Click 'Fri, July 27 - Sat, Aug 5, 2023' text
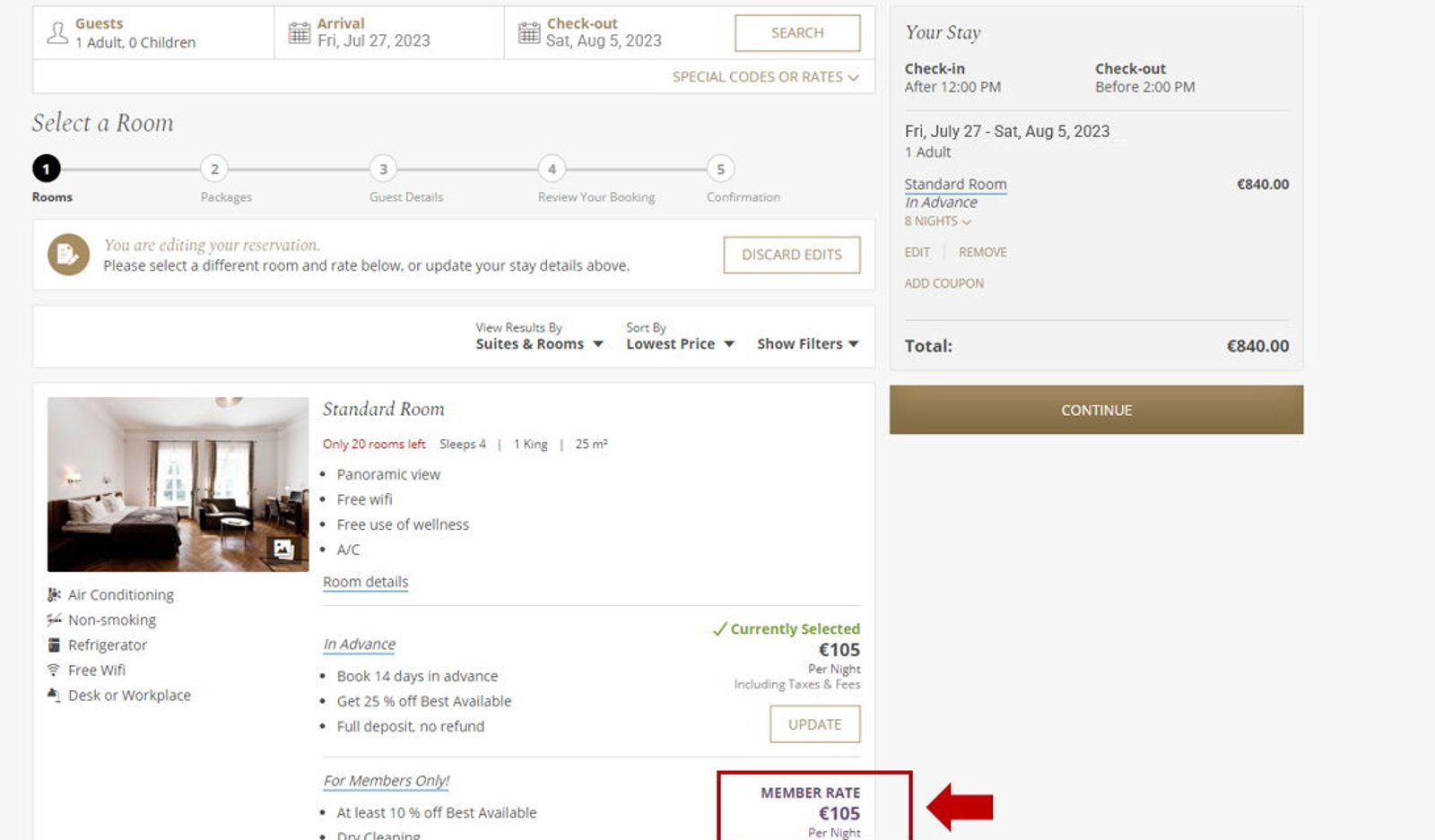The width and height of the screenshot is (1435, 840). click(1007, 132)
